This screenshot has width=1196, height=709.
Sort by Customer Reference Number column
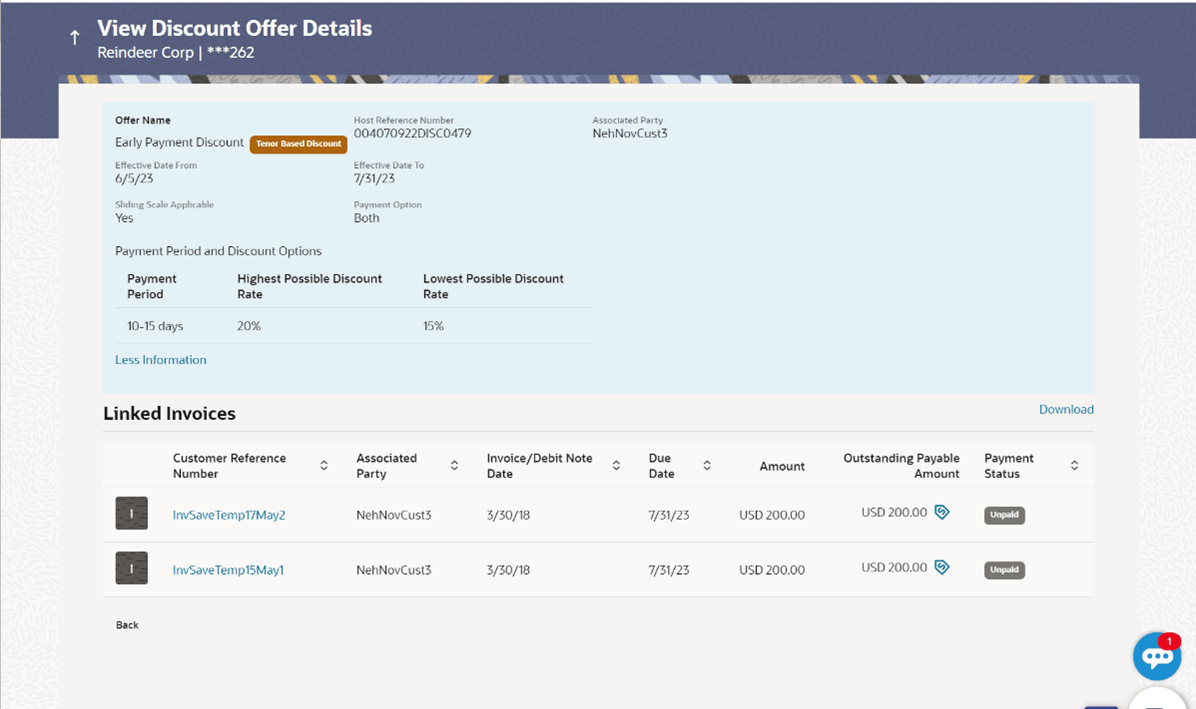pyautogui.click(x=324, y=466)
